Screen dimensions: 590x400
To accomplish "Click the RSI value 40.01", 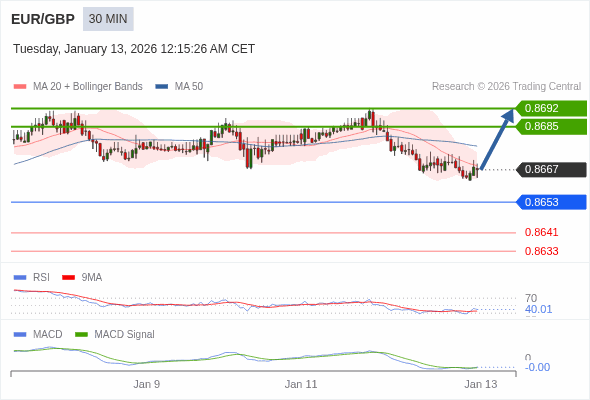I will pos(538,309).
